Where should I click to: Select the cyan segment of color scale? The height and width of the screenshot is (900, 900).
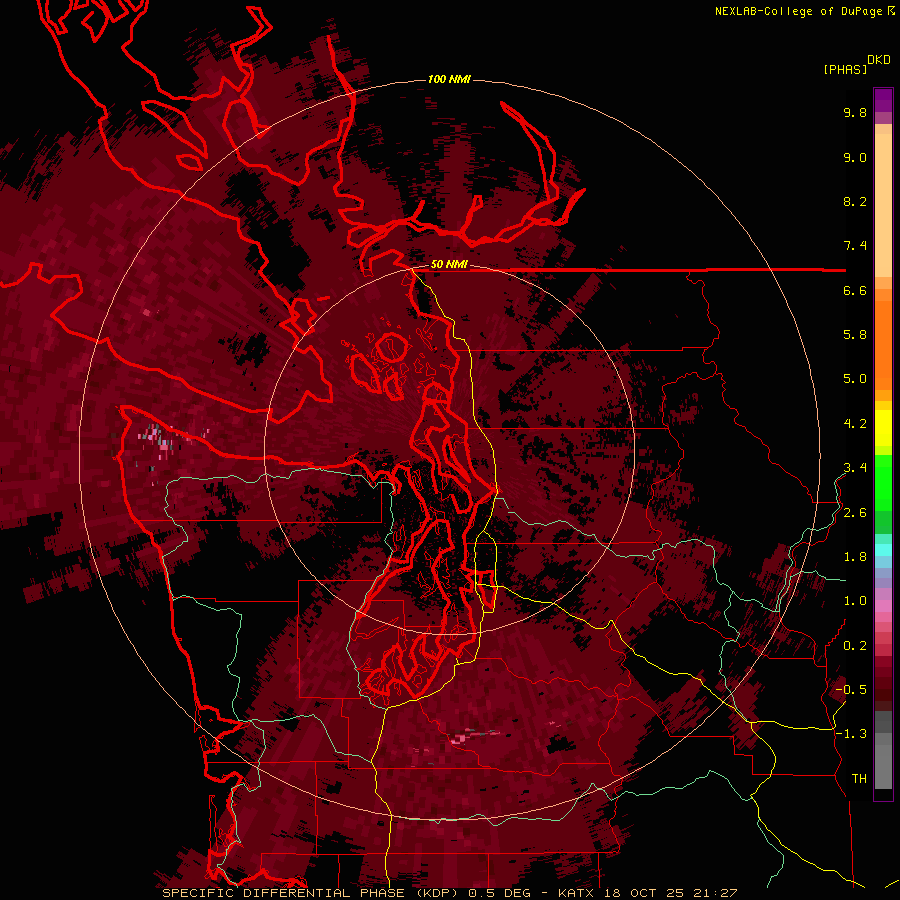point(883,549)
